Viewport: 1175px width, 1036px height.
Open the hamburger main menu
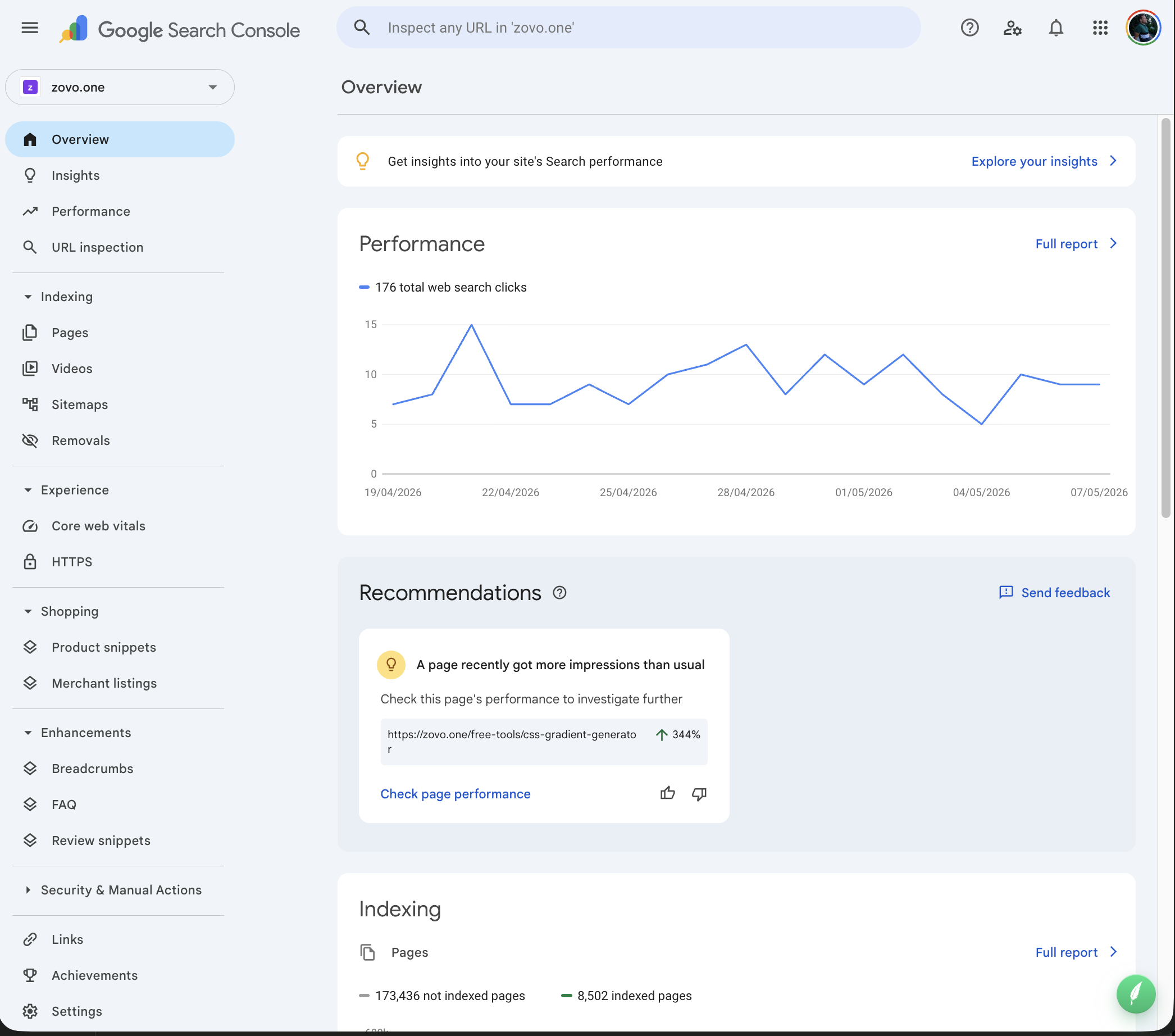pyautogui.click(x=30, y=28)
